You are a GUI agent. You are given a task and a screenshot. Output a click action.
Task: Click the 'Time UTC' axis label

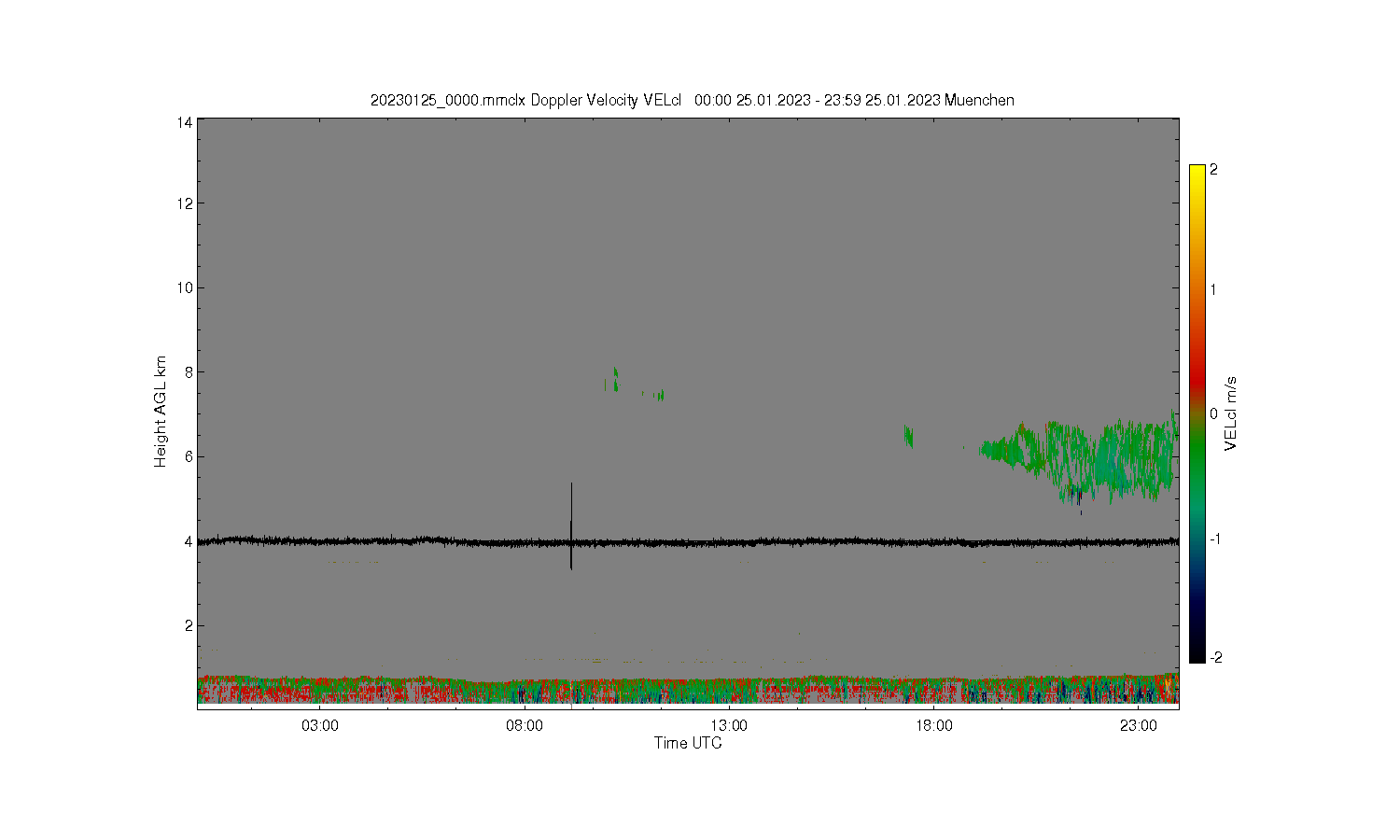688,743
